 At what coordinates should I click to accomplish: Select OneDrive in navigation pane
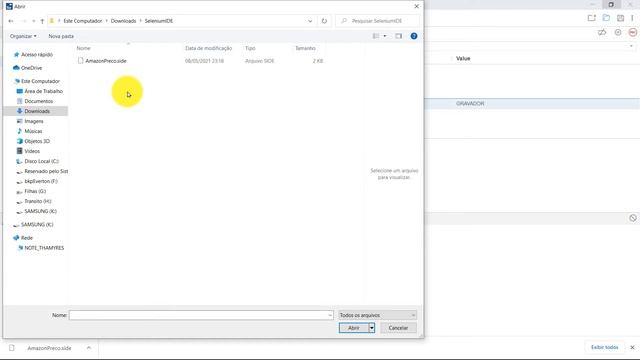pos(31,68)
